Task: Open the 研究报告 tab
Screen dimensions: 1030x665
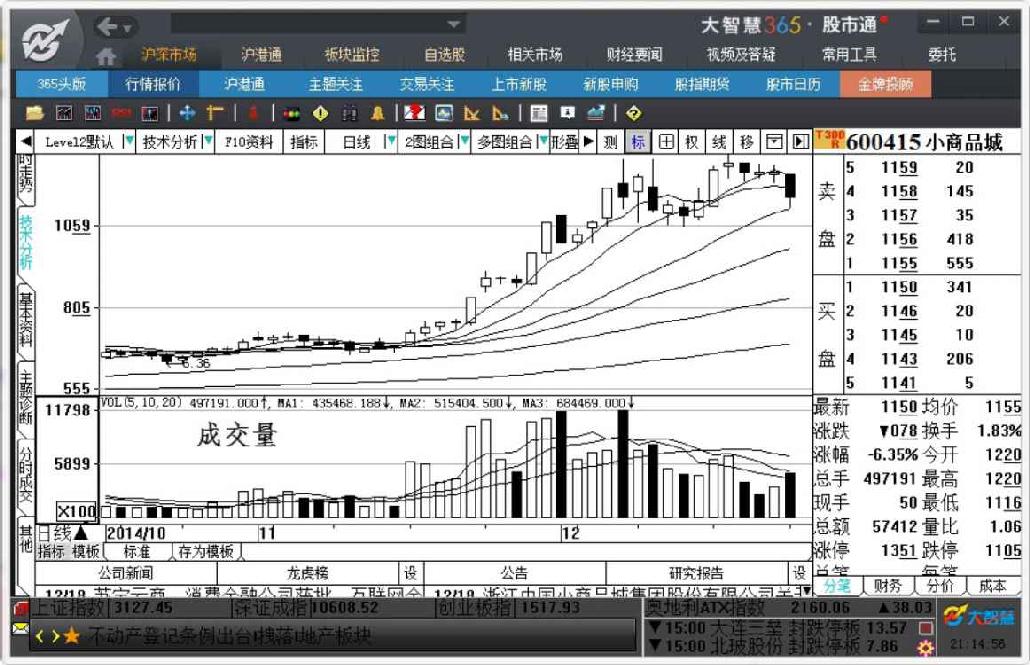Action: coord(696,572)
